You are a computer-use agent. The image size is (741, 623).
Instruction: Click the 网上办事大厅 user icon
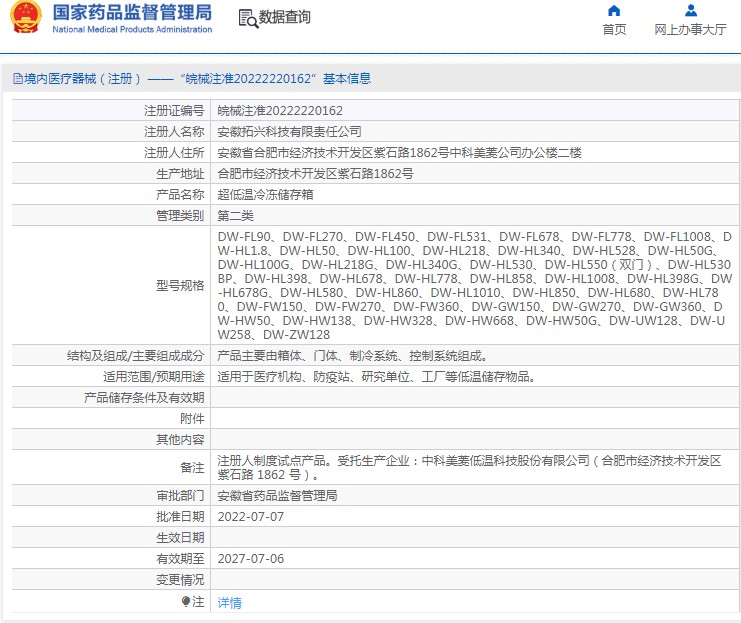click(x=690, y=10)
